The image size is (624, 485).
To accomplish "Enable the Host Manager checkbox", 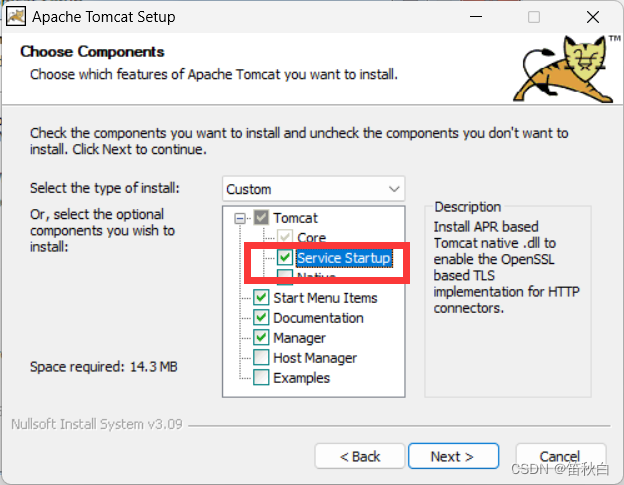I will [x=261, y=357].
